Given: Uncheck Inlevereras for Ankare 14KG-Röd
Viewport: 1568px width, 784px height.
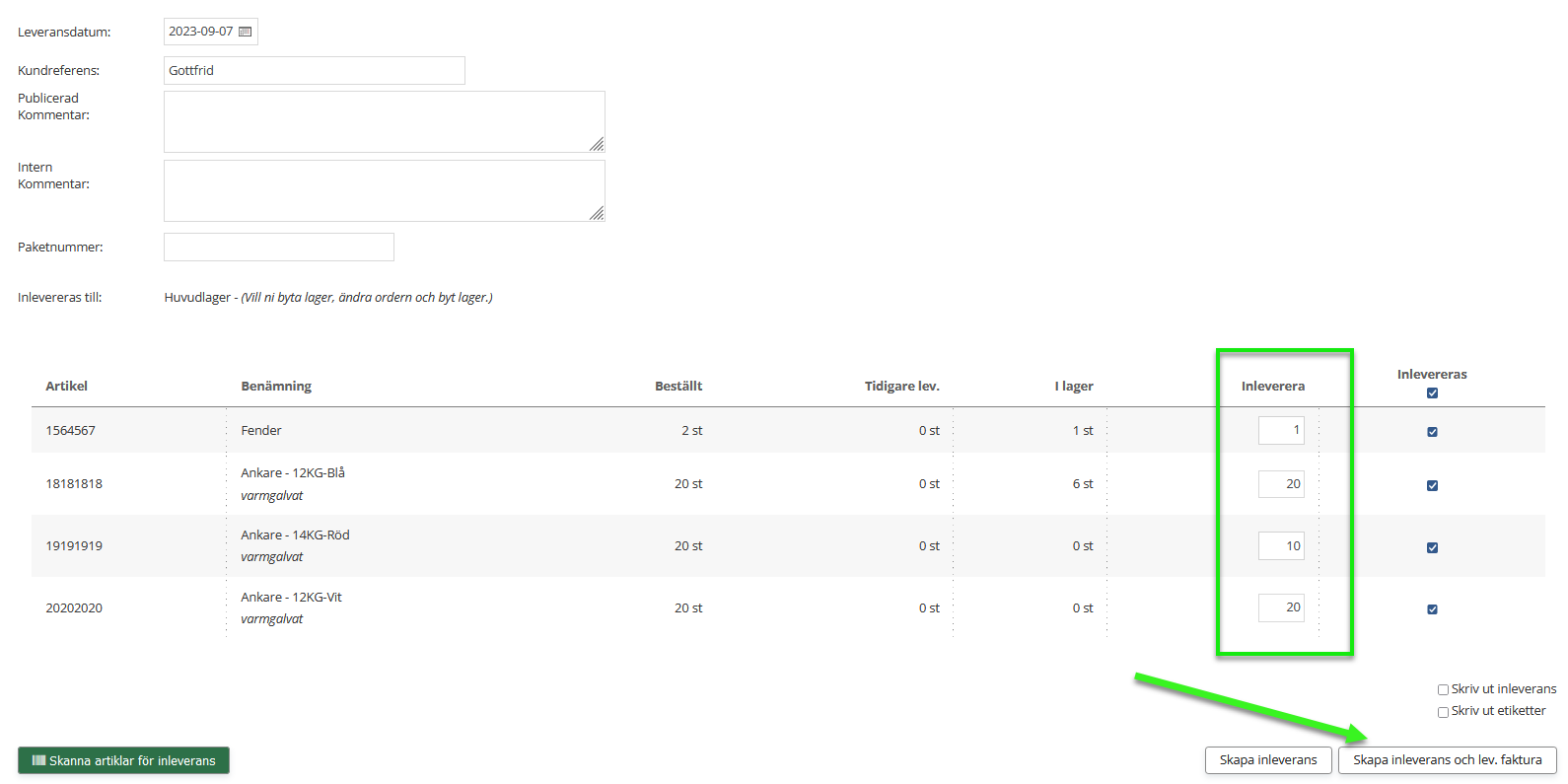Looking at the screenshot, I should (x=1432, y=547).
